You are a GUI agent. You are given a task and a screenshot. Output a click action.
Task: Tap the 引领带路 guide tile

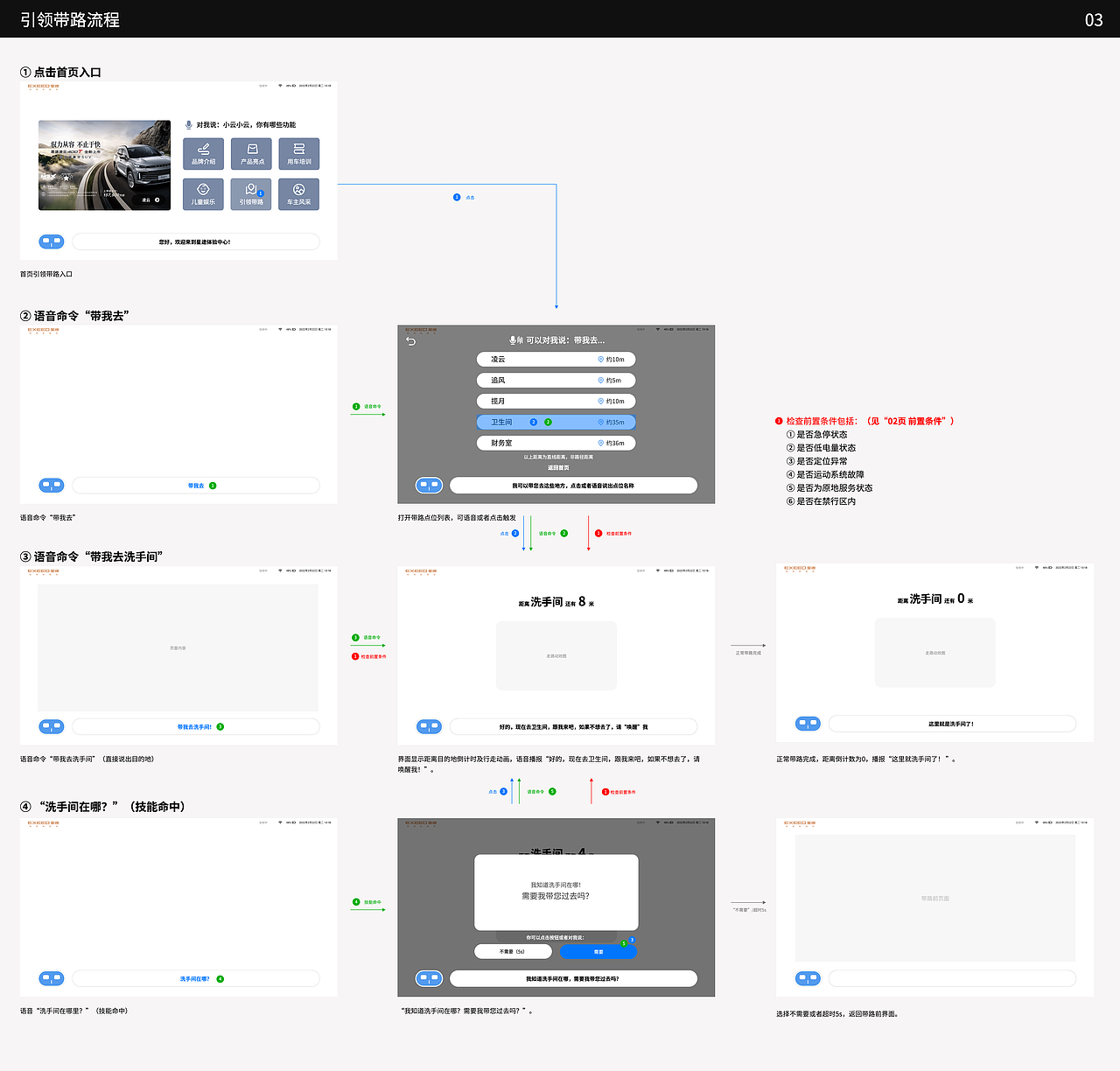[252, 194]
